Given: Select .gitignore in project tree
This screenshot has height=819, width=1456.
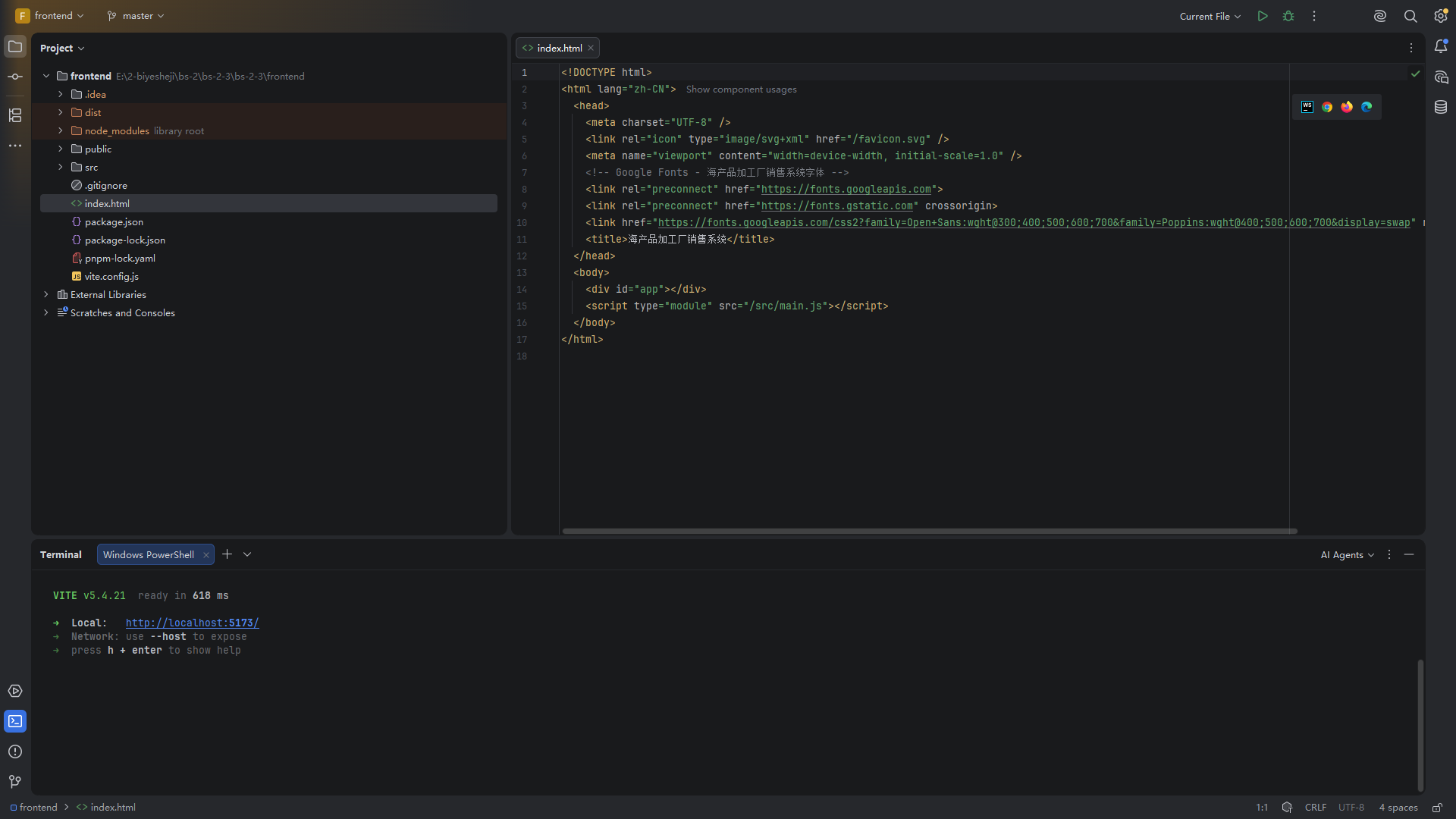Looking at the screenshot, I should pyautogui.click(x=268, y=185).
